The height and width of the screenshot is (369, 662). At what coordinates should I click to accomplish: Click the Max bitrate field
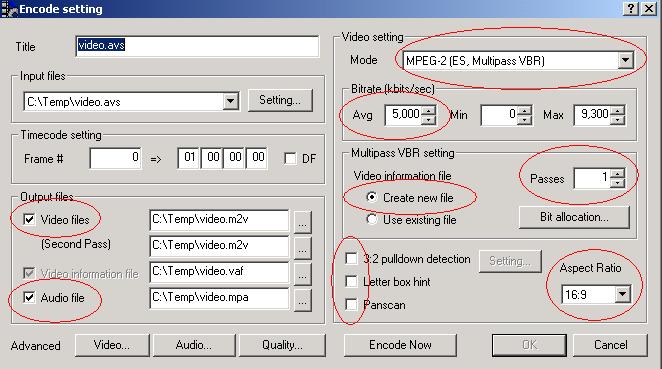point(592,114)
